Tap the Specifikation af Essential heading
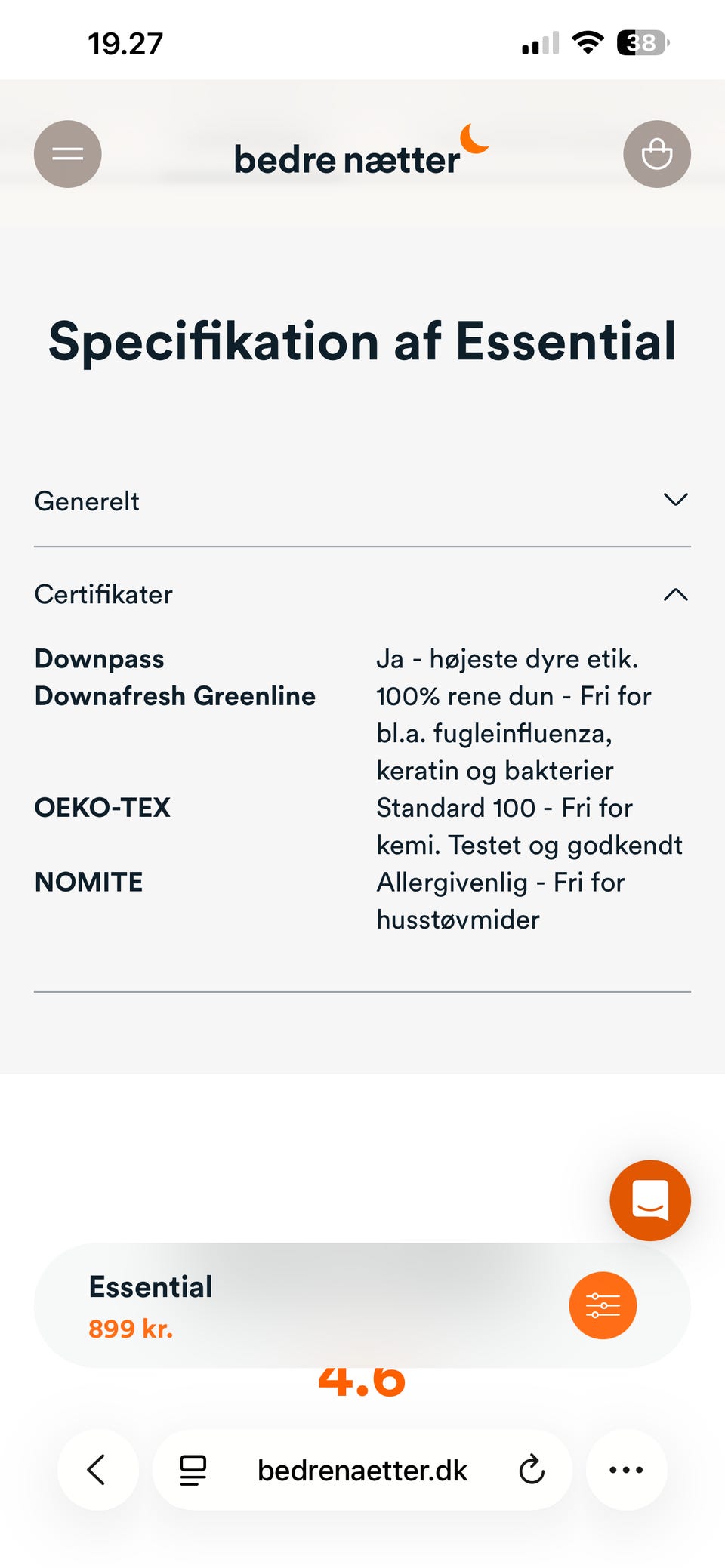725x1568 pixels. coord(362,341)
